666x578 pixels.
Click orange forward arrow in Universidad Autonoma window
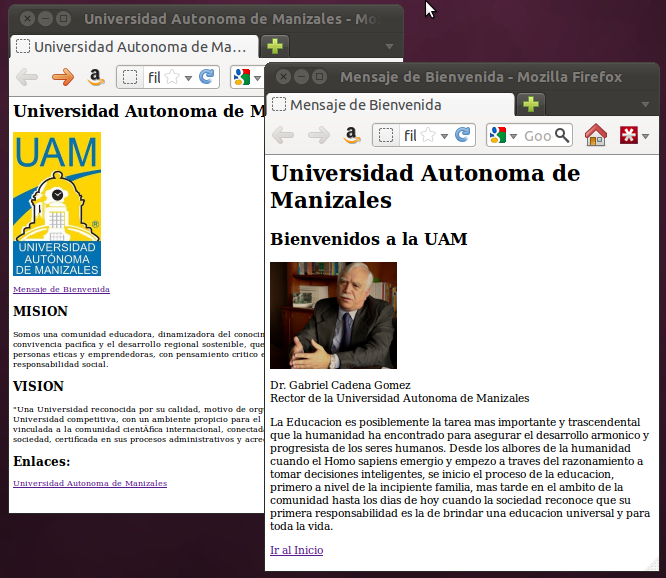click(x=62, y=77)
